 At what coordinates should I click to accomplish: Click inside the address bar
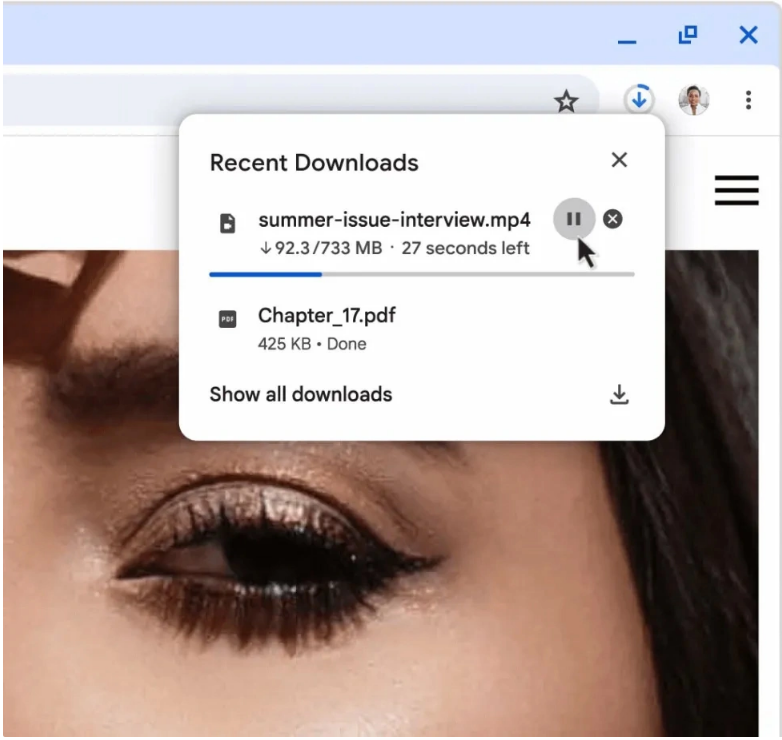[x=270, y=100]
